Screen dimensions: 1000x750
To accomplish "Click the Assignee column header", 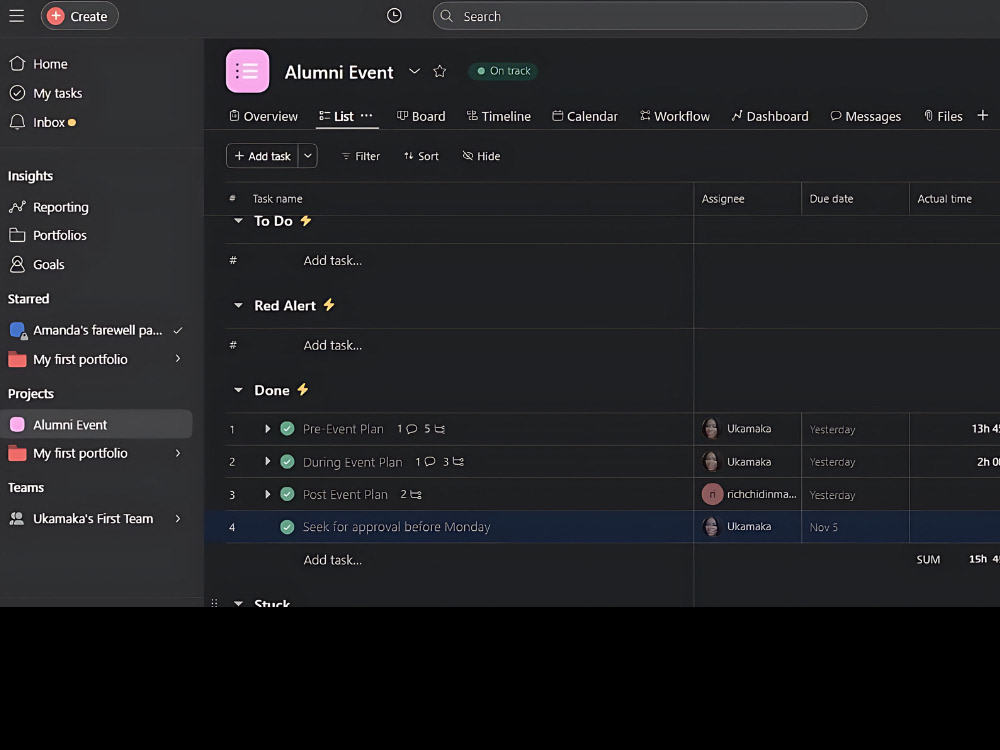I will pos(747,199).
